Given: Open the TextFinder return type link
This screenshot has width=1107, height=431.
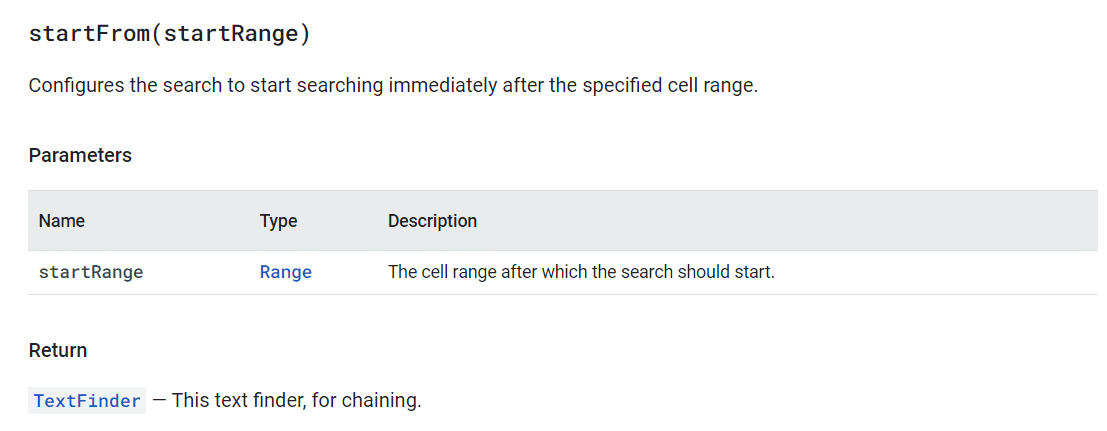Looking at the screenshot, I should (x=88, y=401).
